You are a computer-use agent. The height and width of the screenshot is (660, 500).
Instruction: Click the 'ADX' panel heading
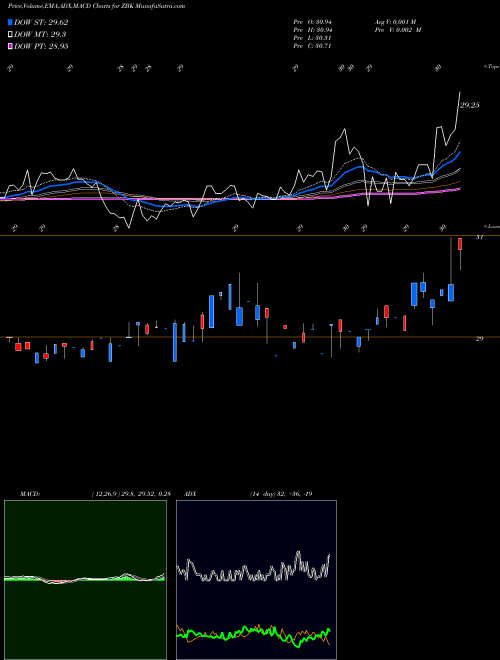[x=190, y=494]
